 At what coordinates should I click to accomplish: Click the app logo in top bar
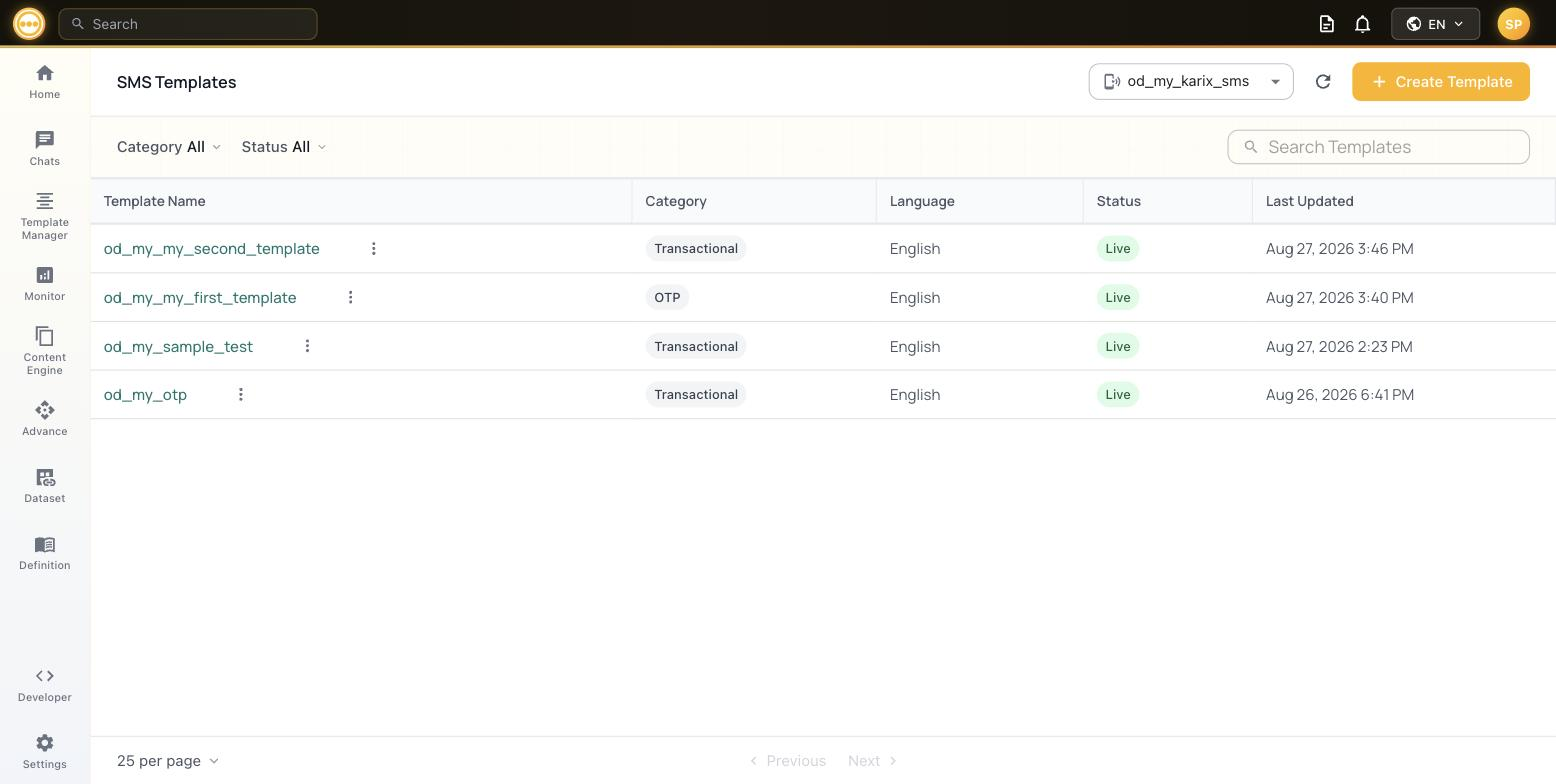(x=29, y=23)
